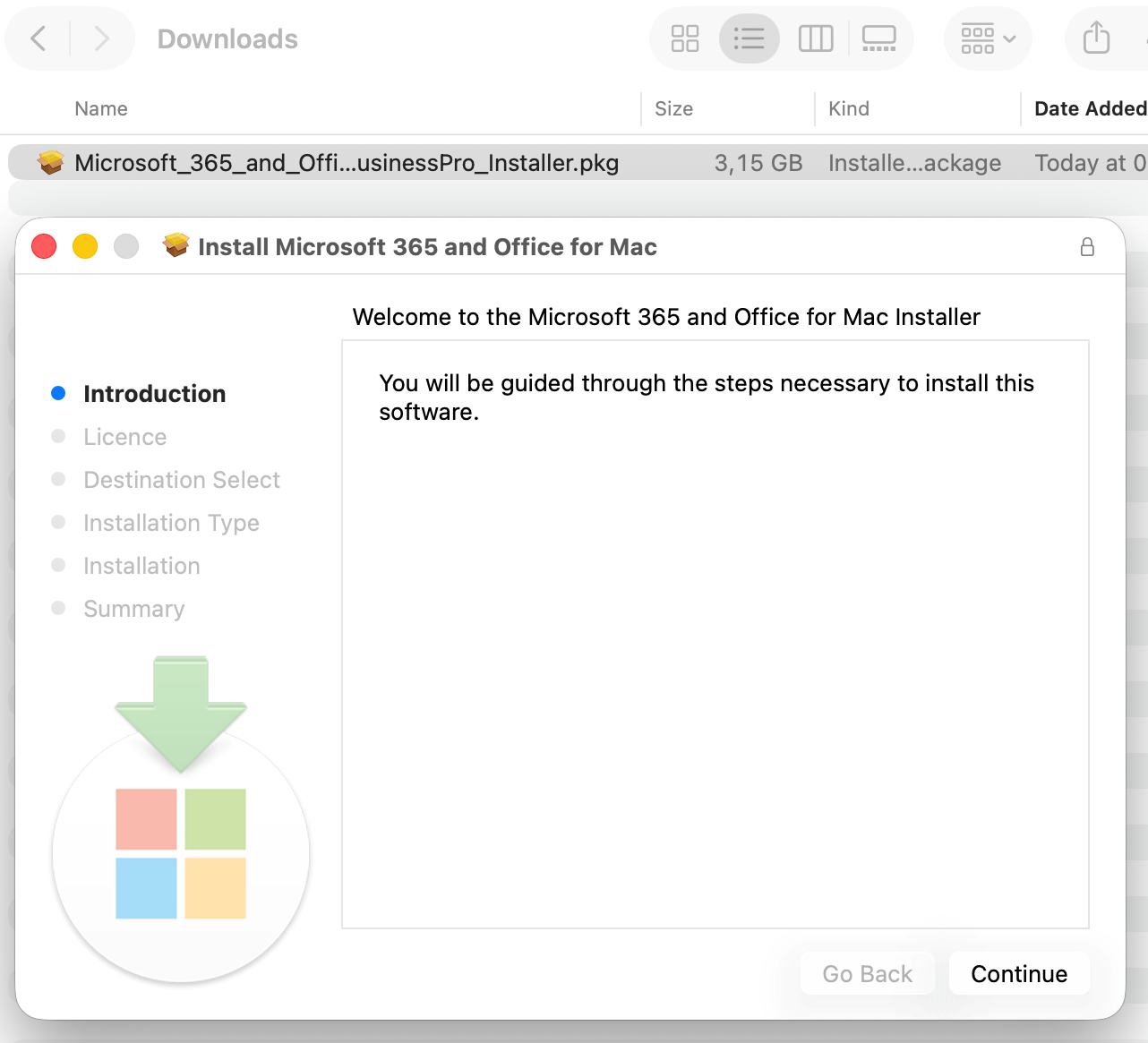Click the 'You will be guided' introduction text
The width and height of the screenshot is (1148, 1043).
707,398
